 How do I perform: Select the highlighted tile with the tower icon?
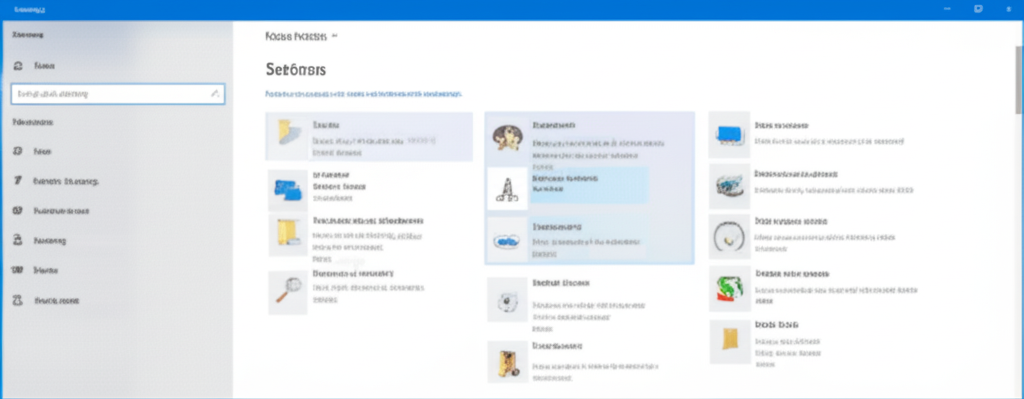coord(568,188)
